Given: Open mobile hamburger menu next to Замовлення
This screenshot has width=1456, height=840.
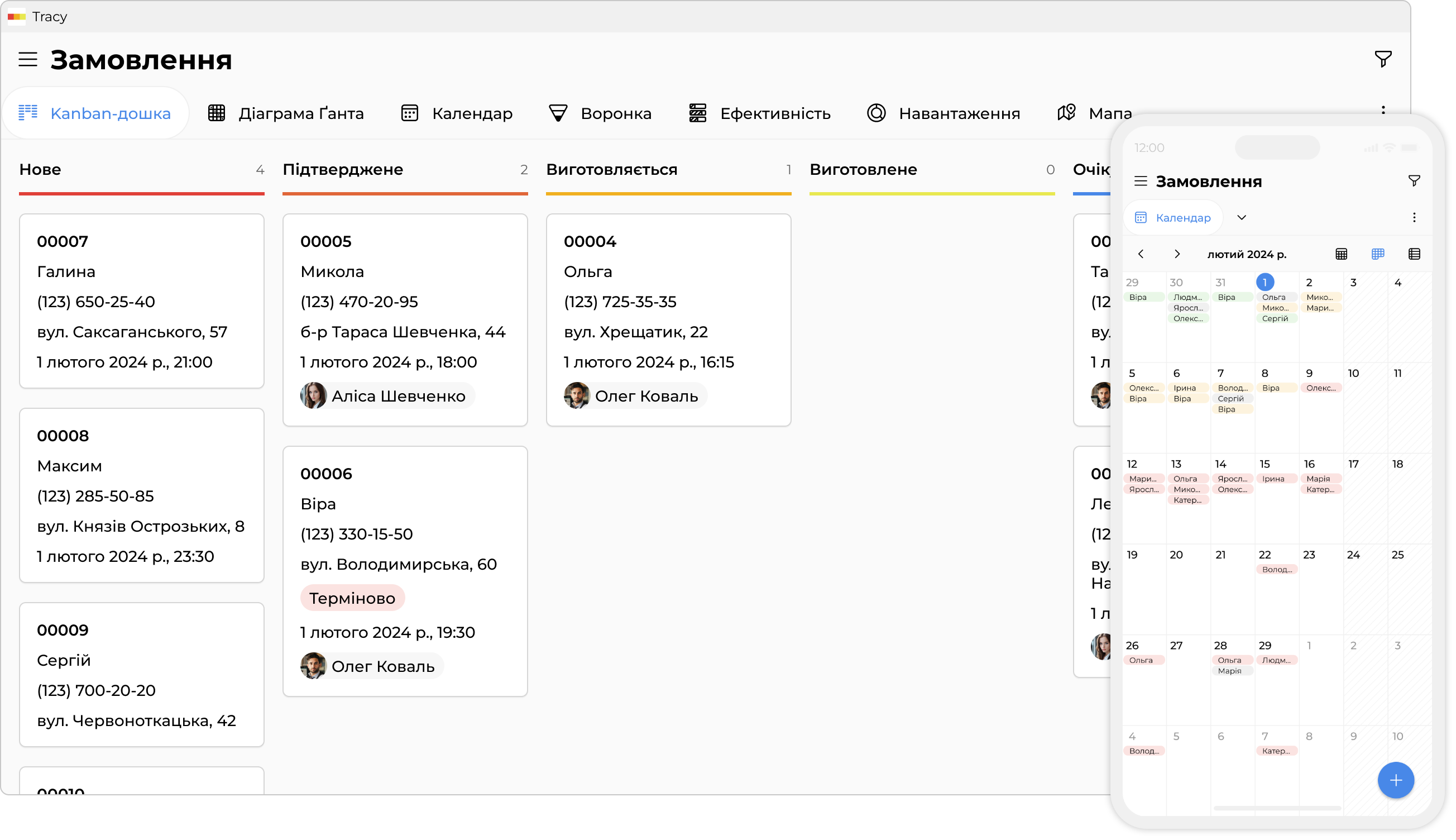Looking at the screenshot, I should tap(1140, 181).
